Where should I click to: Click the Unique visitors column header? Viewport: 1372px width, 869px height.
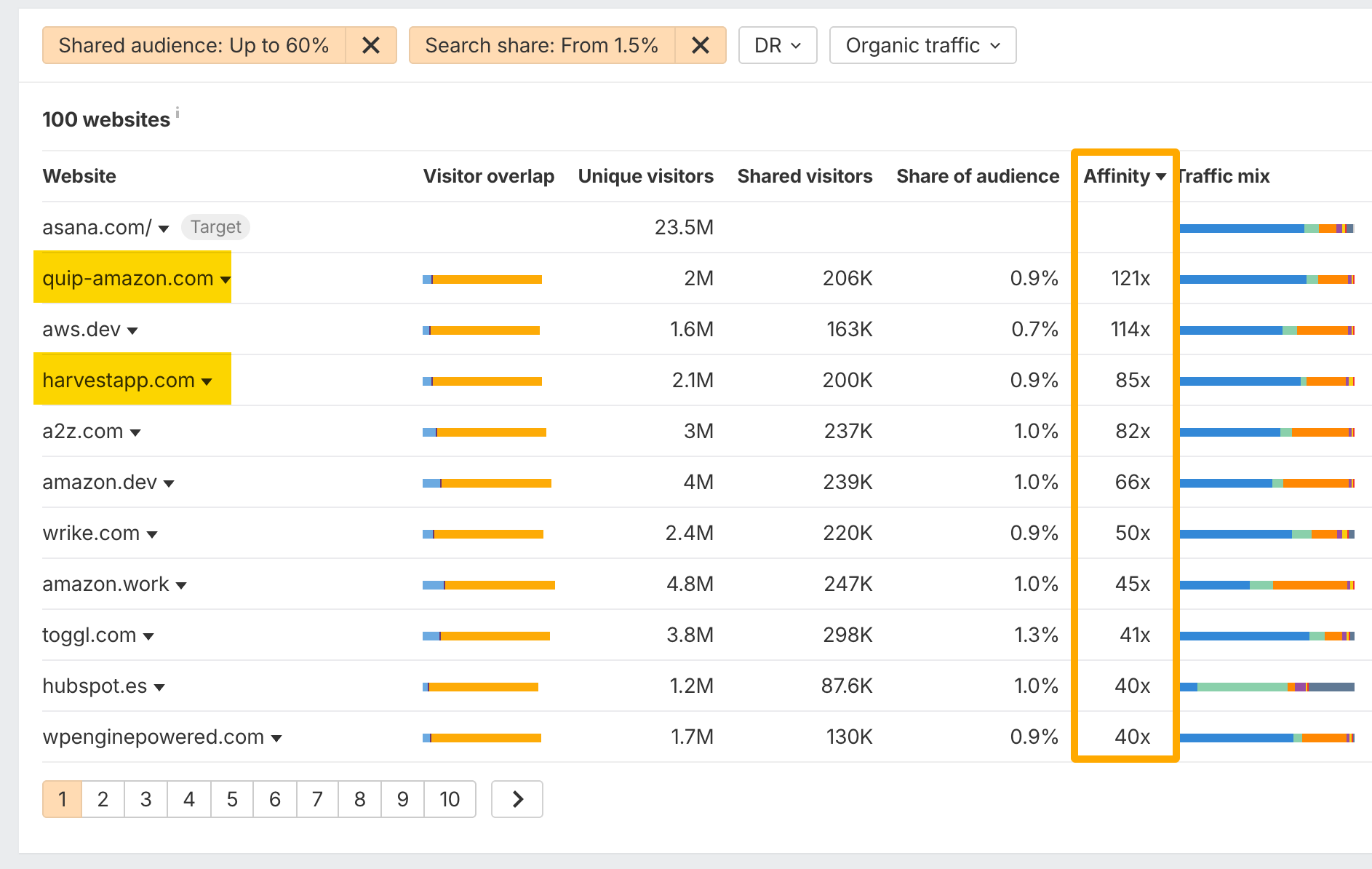[x=646, y=176]
